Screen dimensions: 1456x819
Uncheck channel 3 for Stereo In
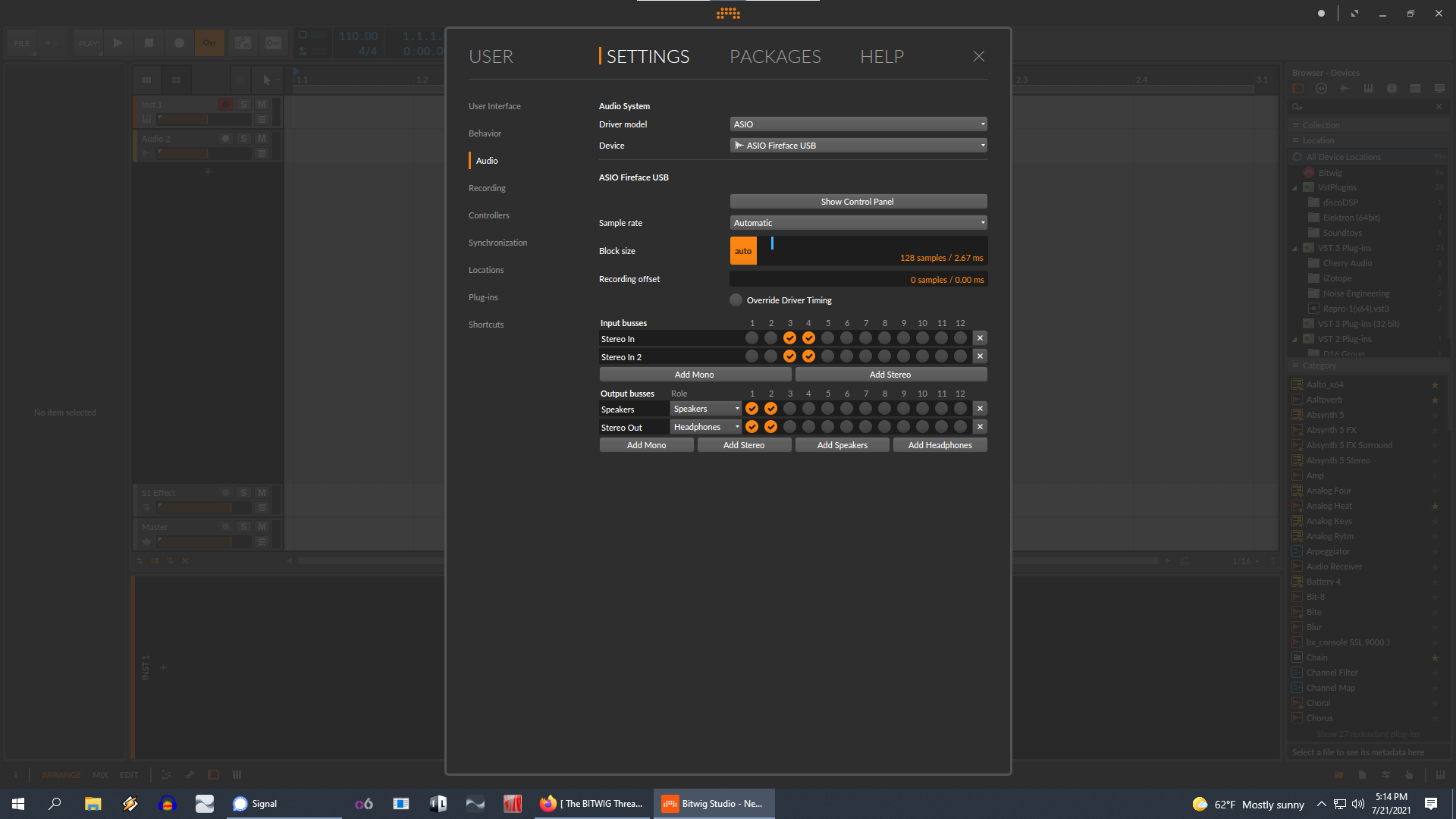pos(789,338)
